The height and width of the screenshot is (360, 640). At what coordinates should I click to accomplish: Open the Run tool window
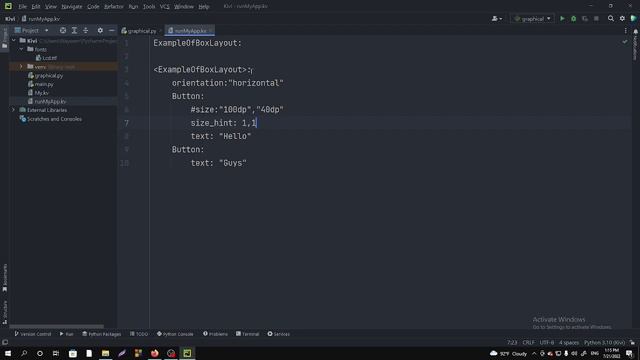67,334
